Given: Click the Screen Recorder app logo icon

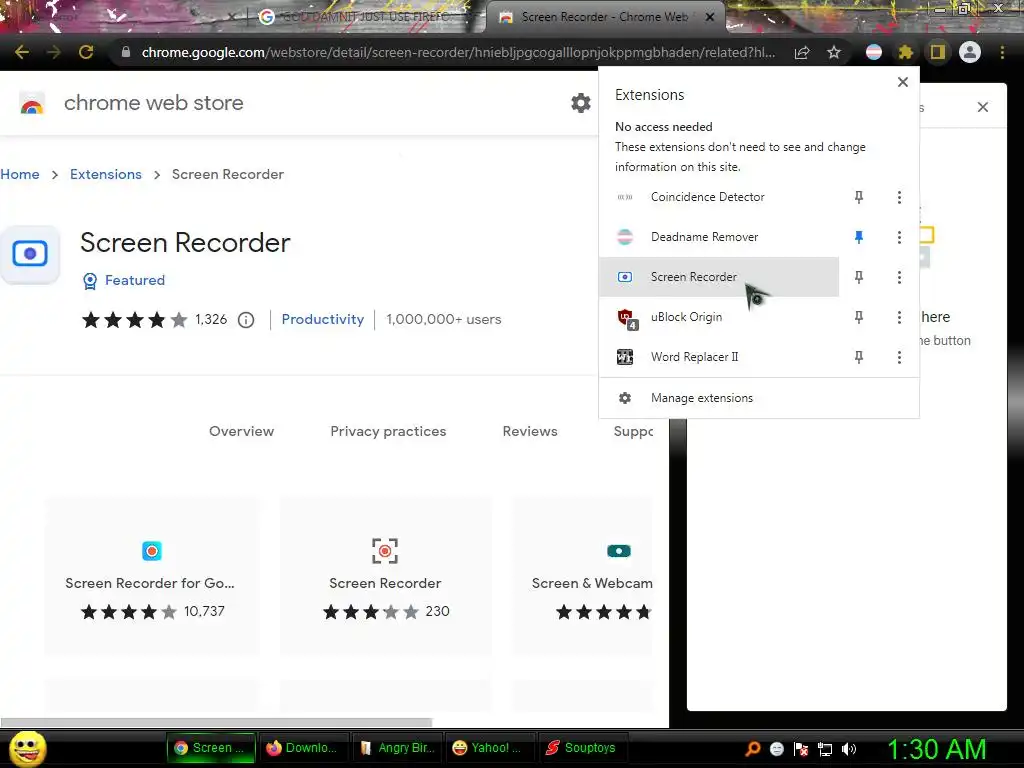Looking at the screenshot, I should (x=30, y=253).
